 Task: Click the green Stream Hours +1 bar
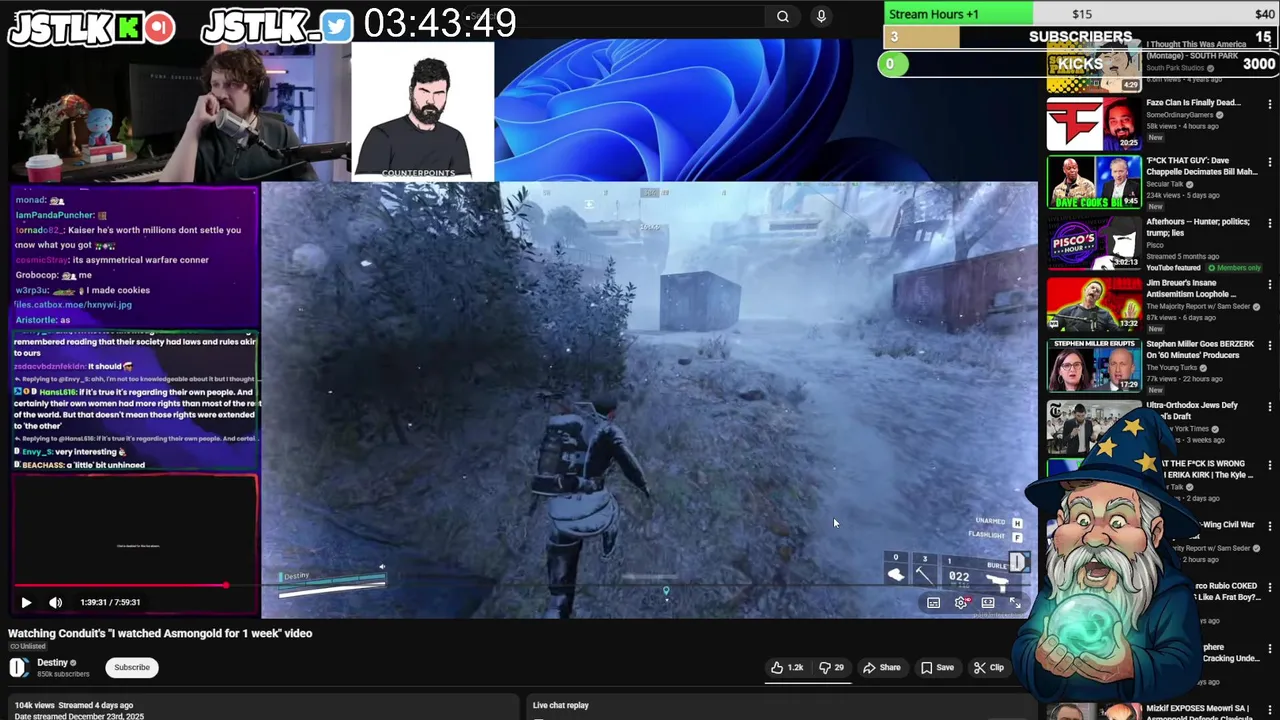[x=958, y=13]
